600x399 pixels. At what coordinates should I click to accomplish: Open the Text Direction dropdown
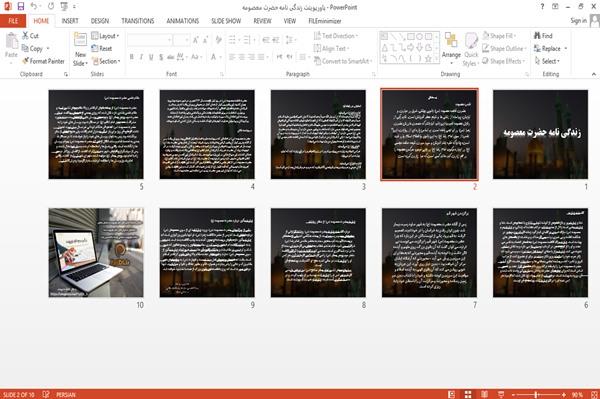coord(336,36)
